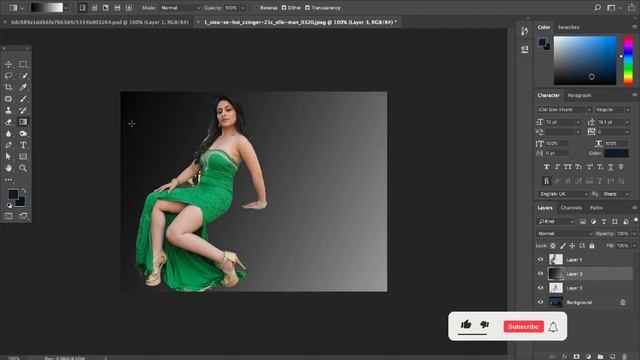Select the Eyedropper tool

click(x=23, y=87)
